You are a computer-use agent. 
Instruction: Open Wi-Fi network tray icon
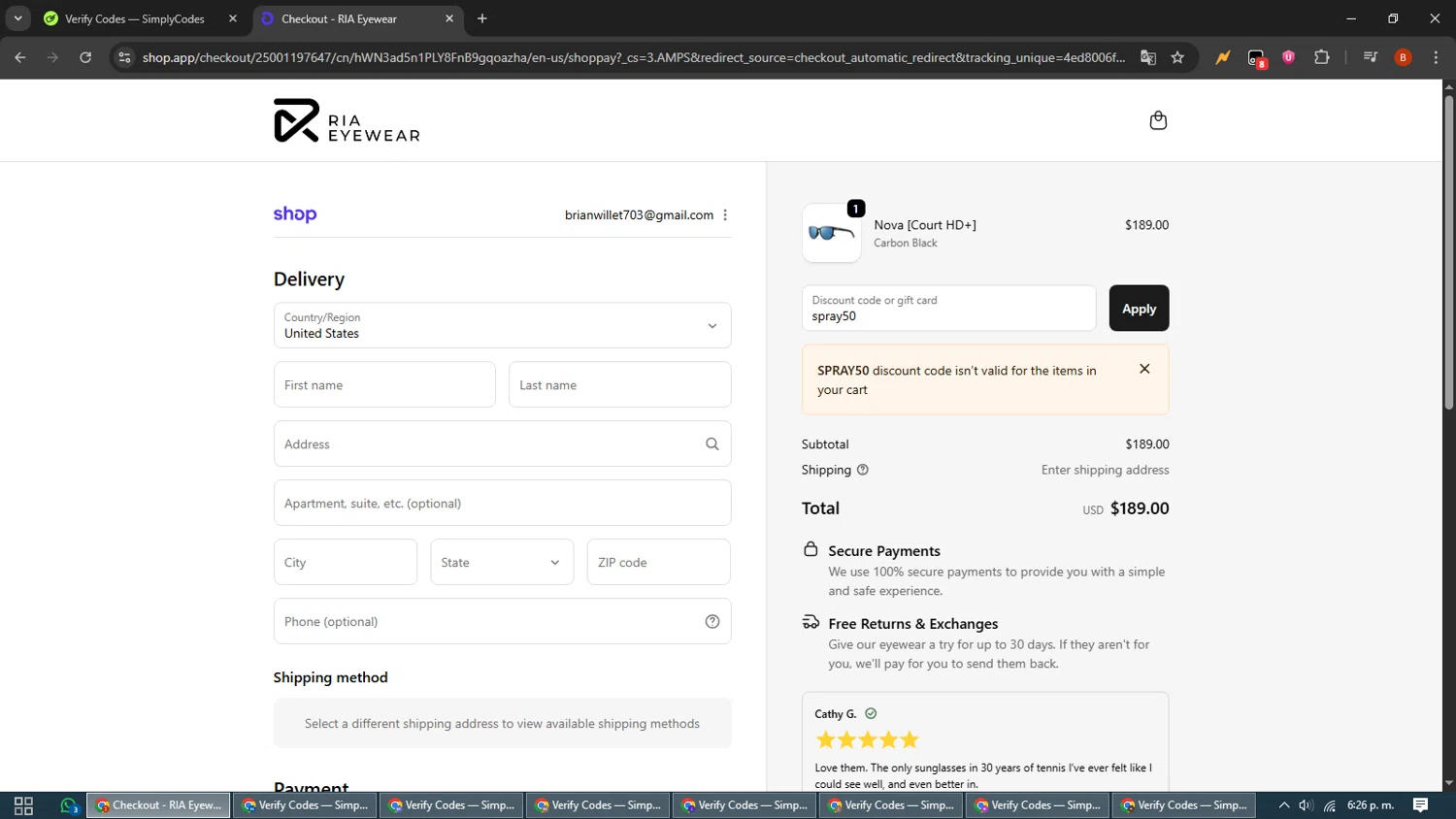point(1330,805)
